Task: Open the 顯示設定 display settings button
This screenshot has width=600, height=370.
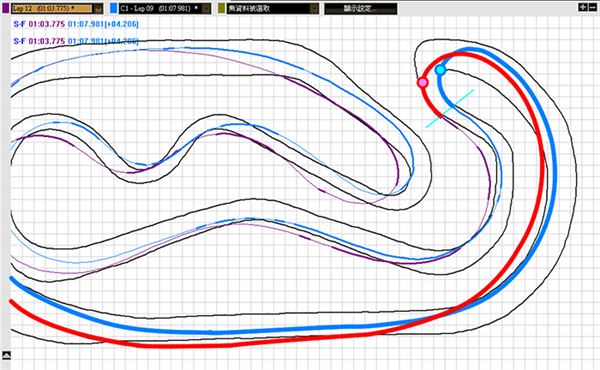Action: (x=360, y=9)
